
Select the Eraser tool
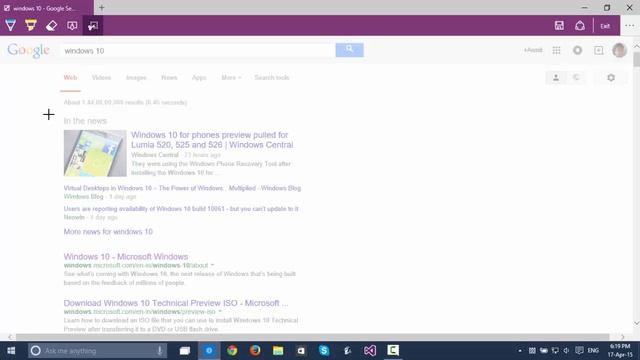[x=51, y=26]
